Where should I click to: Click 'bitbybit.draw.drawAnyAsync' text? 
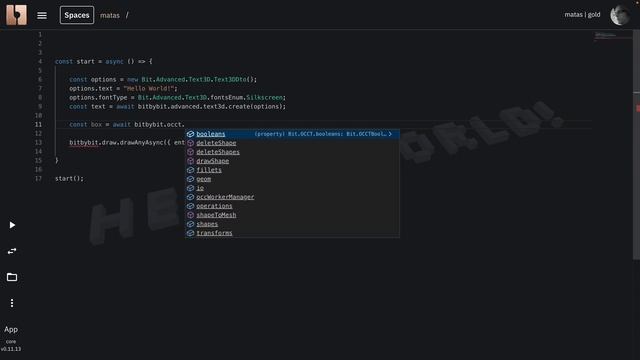tap(116, 142)
